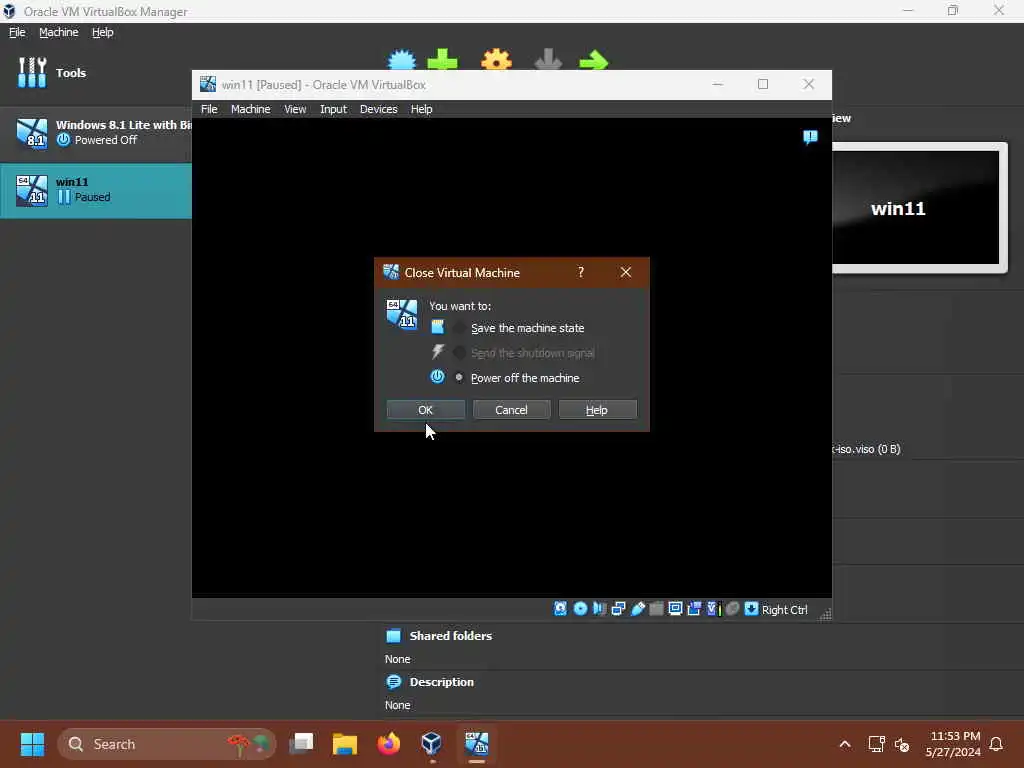The width and height of the screenshot is (1024, 768).
Task: Switch to win11 VM taskbar icon
Action: click(x=477, y=744)
